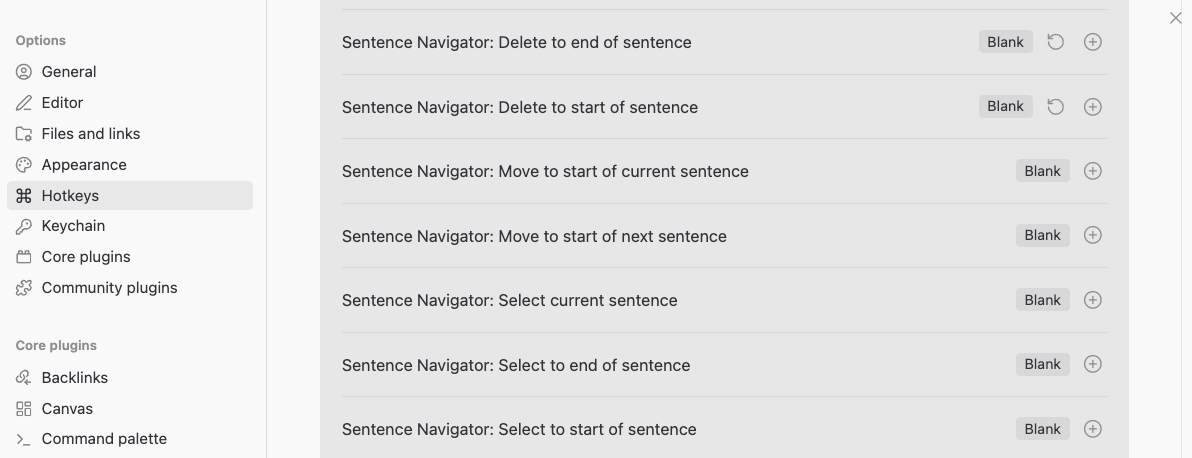Restore default for Delete to end of sentence
The width and height of the screenshot is (1192, 458).
pos(1055,42)
